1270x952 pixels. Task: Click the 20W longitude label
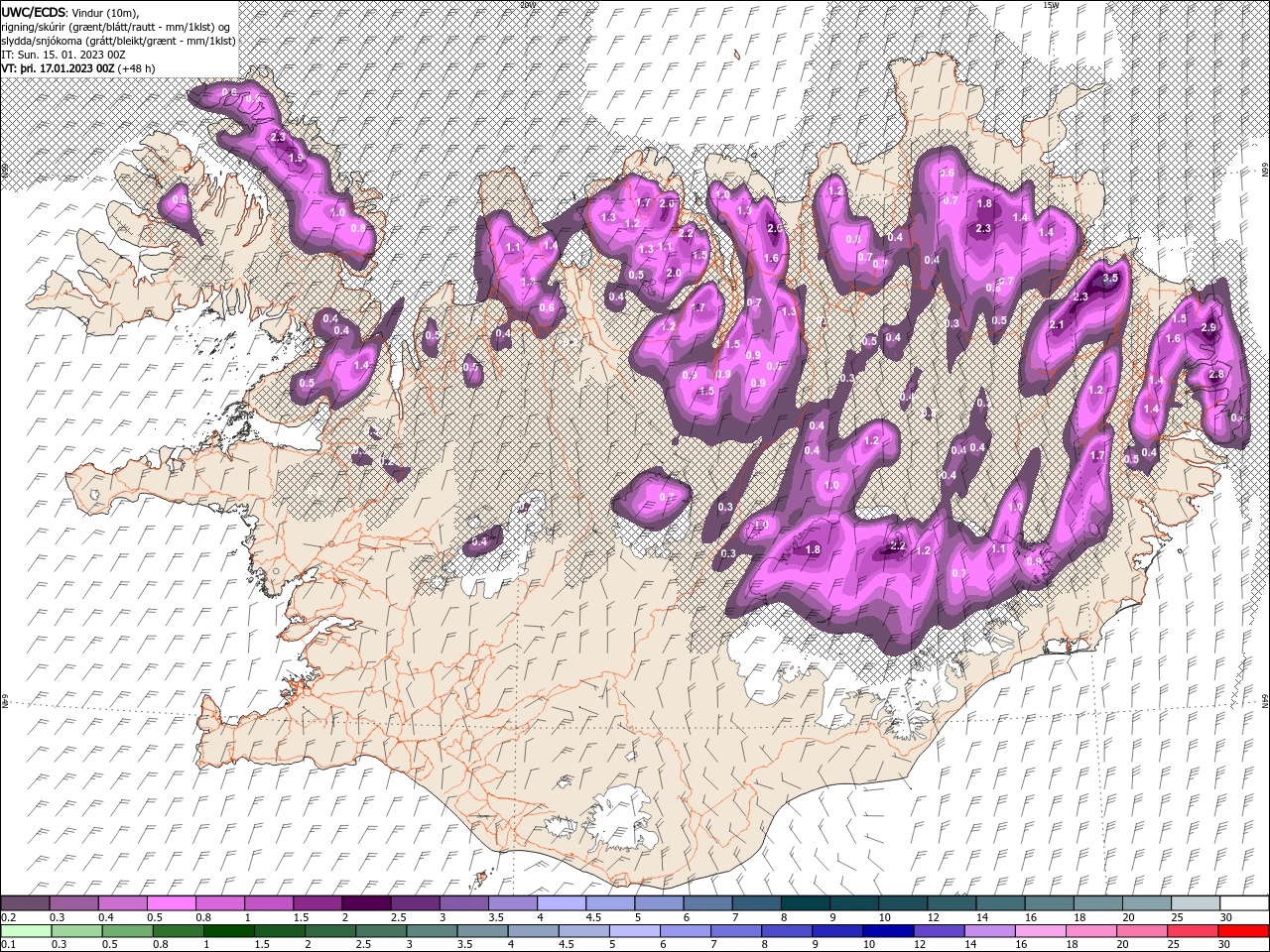527,5
